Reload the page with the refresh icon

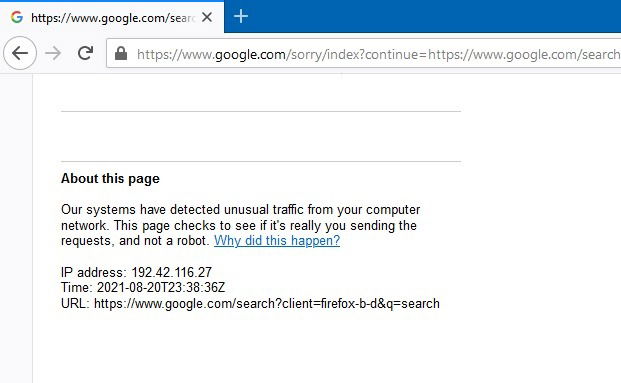coord(85,53)
